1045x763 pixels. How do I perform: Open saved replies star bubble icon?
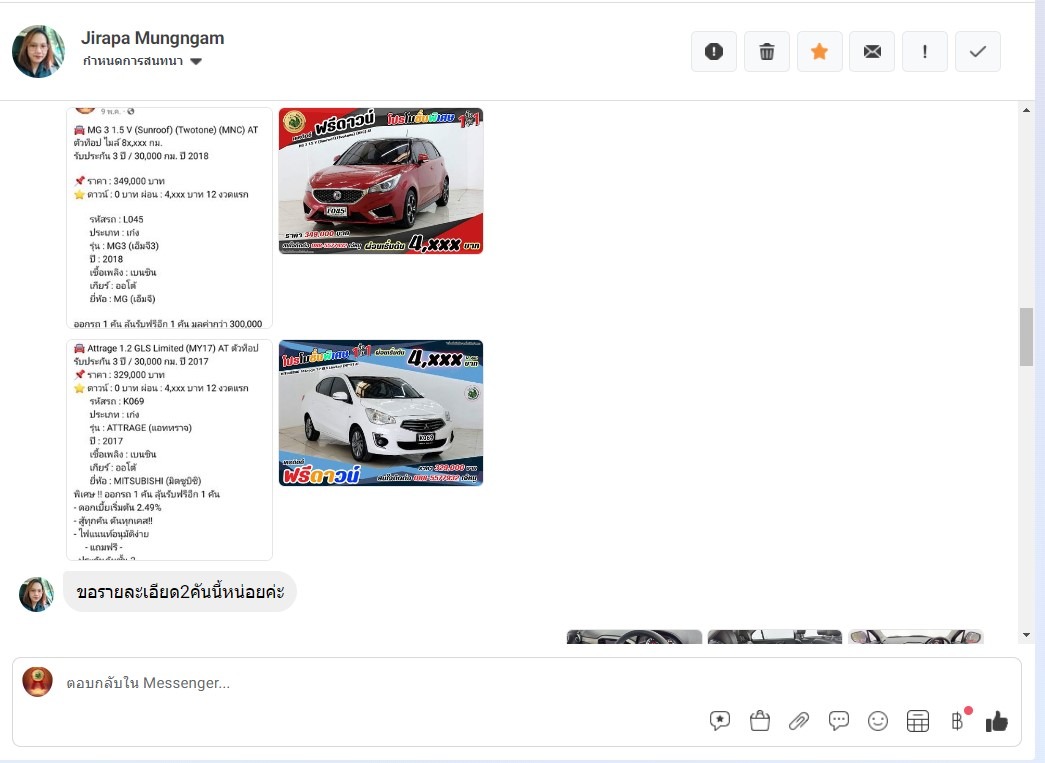tap(719, 721)
